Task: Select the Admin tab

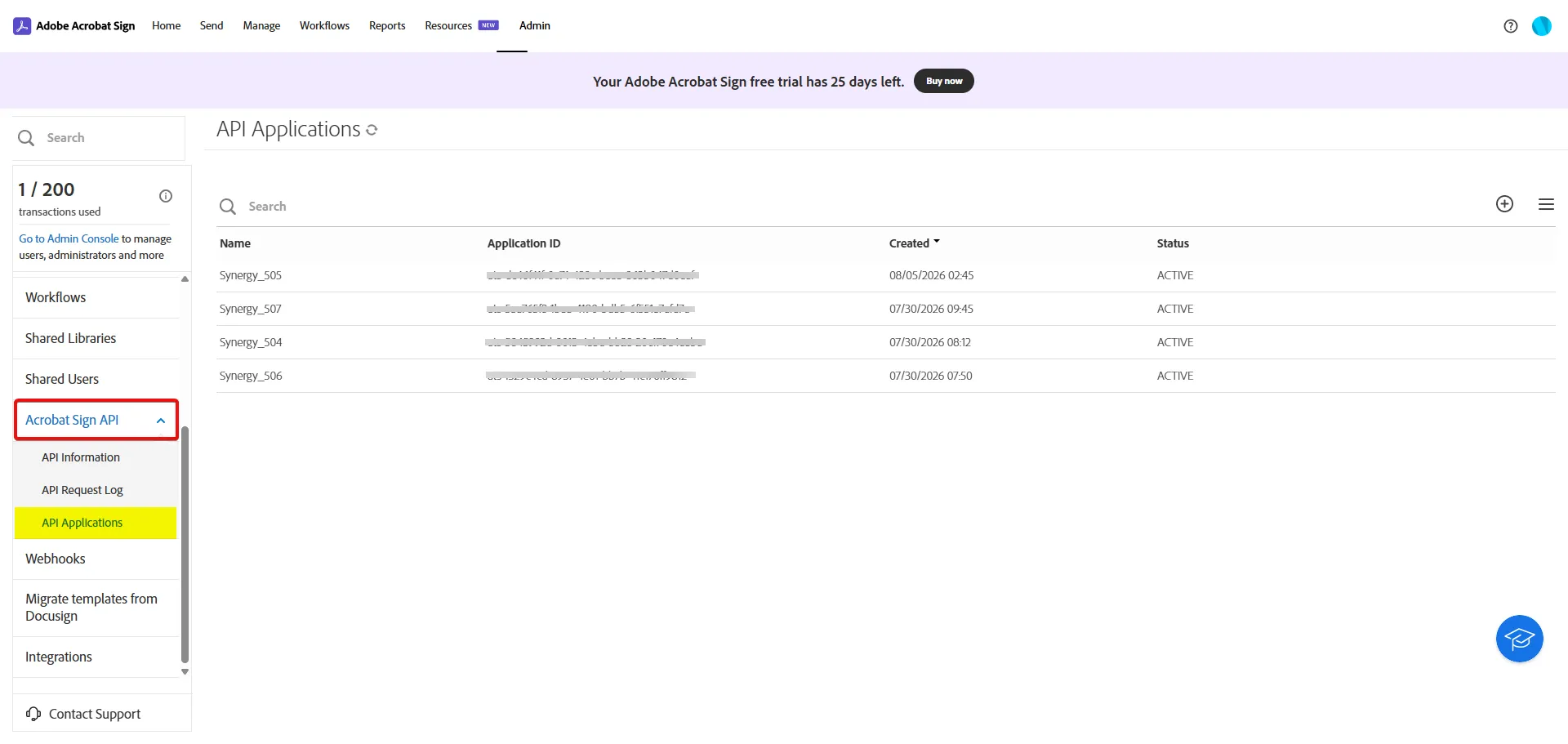Action: (x=535, y=26)
